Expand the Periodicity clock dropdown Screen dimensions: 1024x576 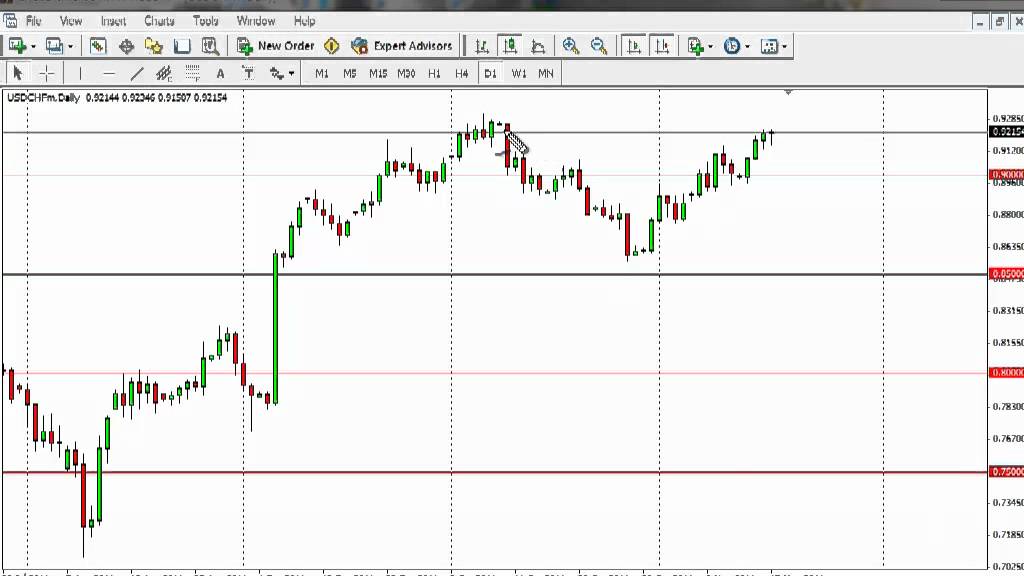(x=746, y=46)
